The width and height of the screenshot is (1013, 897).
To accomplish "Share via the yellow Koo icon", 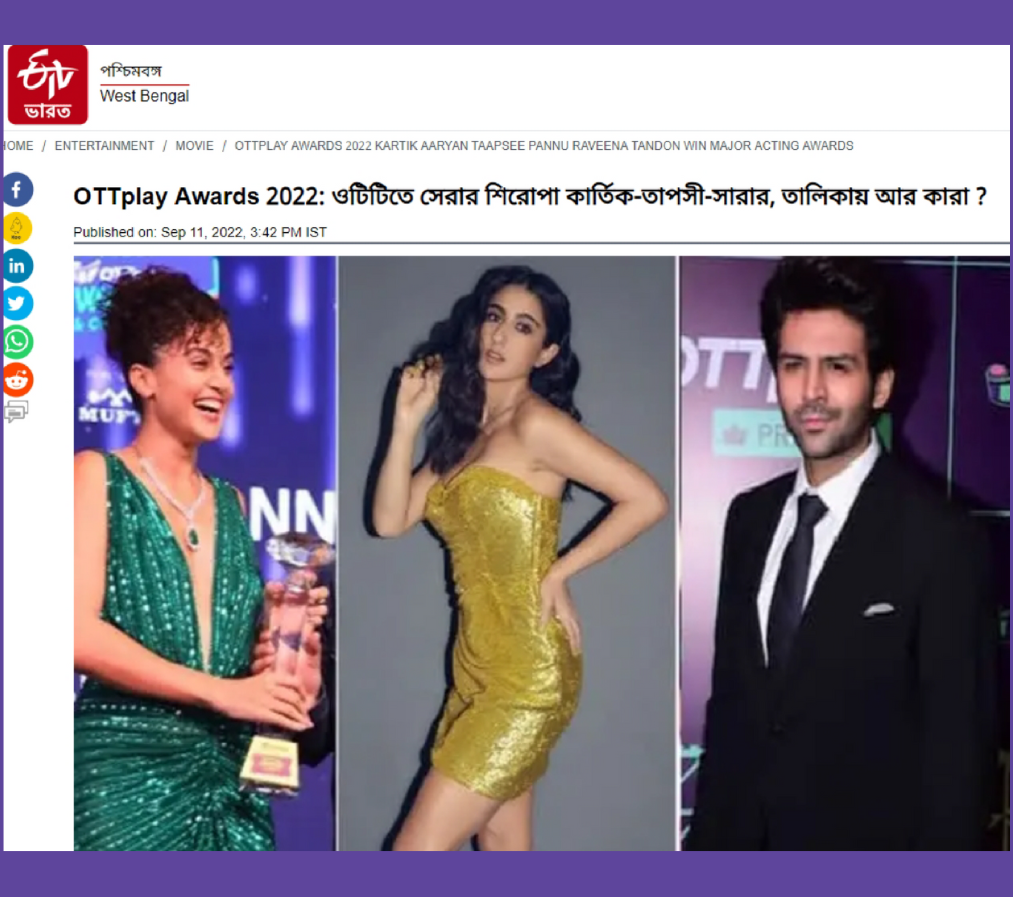I will (17, 228).
